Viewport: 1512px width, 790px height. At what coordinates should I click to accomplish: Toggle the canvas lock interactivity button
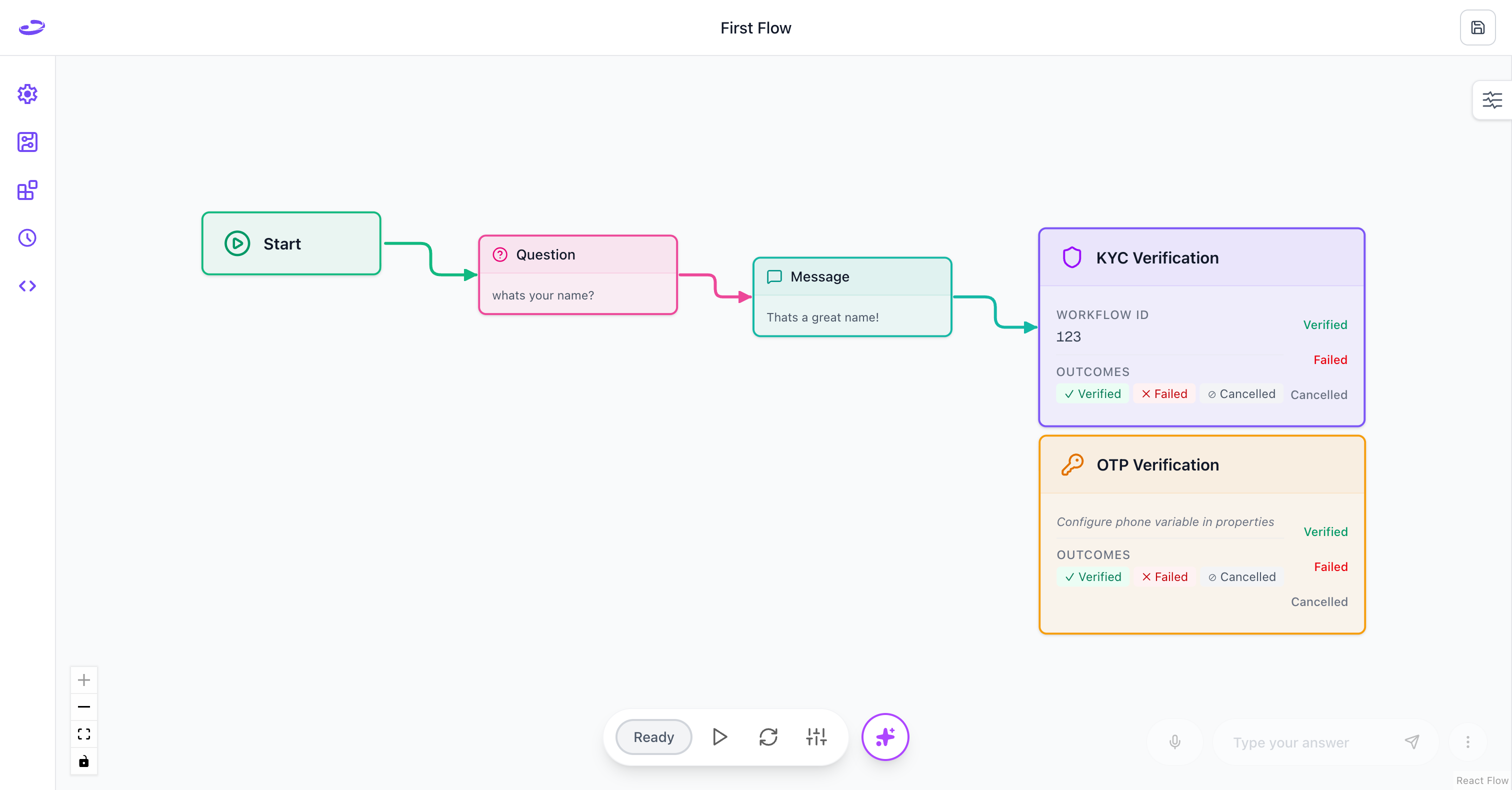click(84, 761)
